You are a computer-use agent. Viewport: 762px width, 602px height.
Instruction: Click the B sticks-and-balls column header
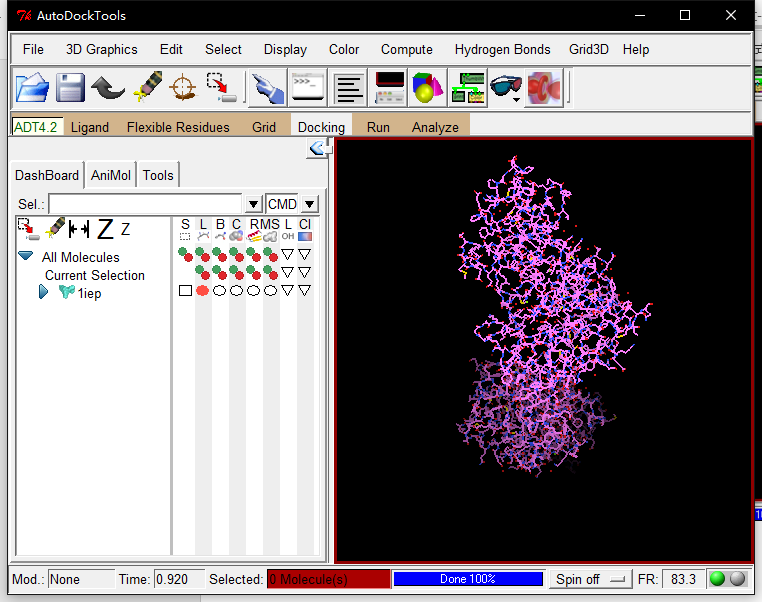click(x=220, y=230)
